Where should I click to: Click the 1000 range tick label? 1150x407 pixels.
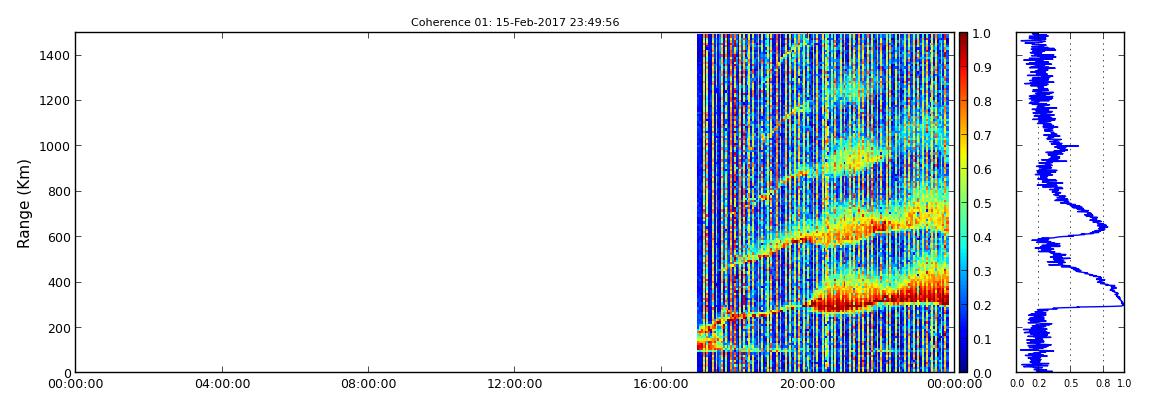[x=53, y=146]
